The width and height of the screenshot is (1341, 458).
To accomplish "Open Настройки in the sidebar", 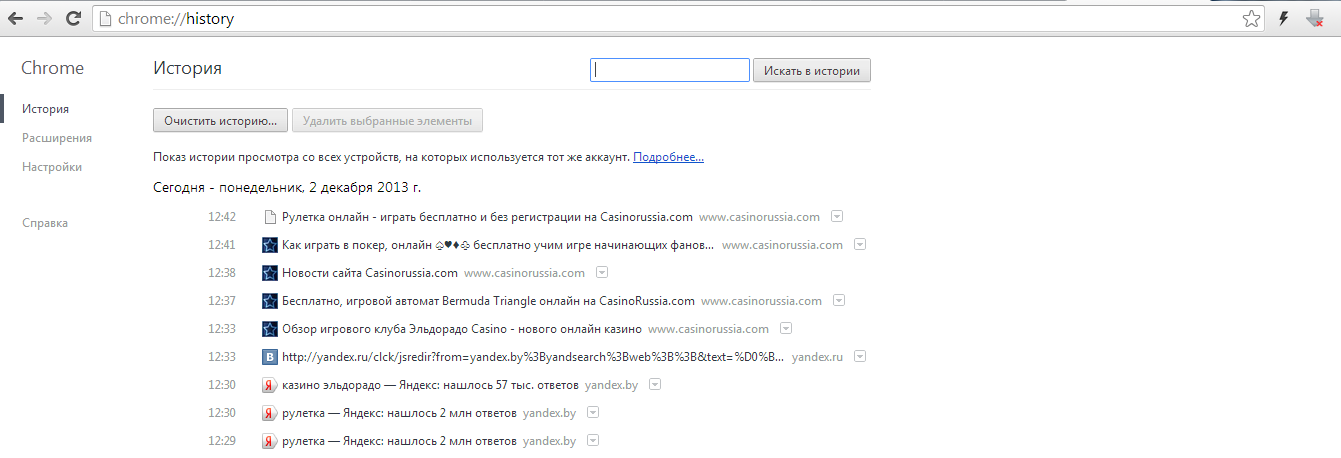I will coord(52,167).
